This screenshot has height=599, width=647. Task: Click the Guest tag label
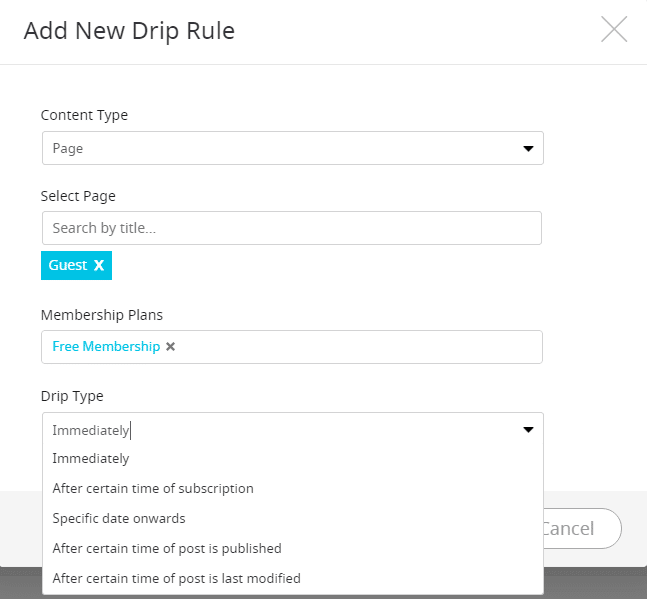point(68,265)
